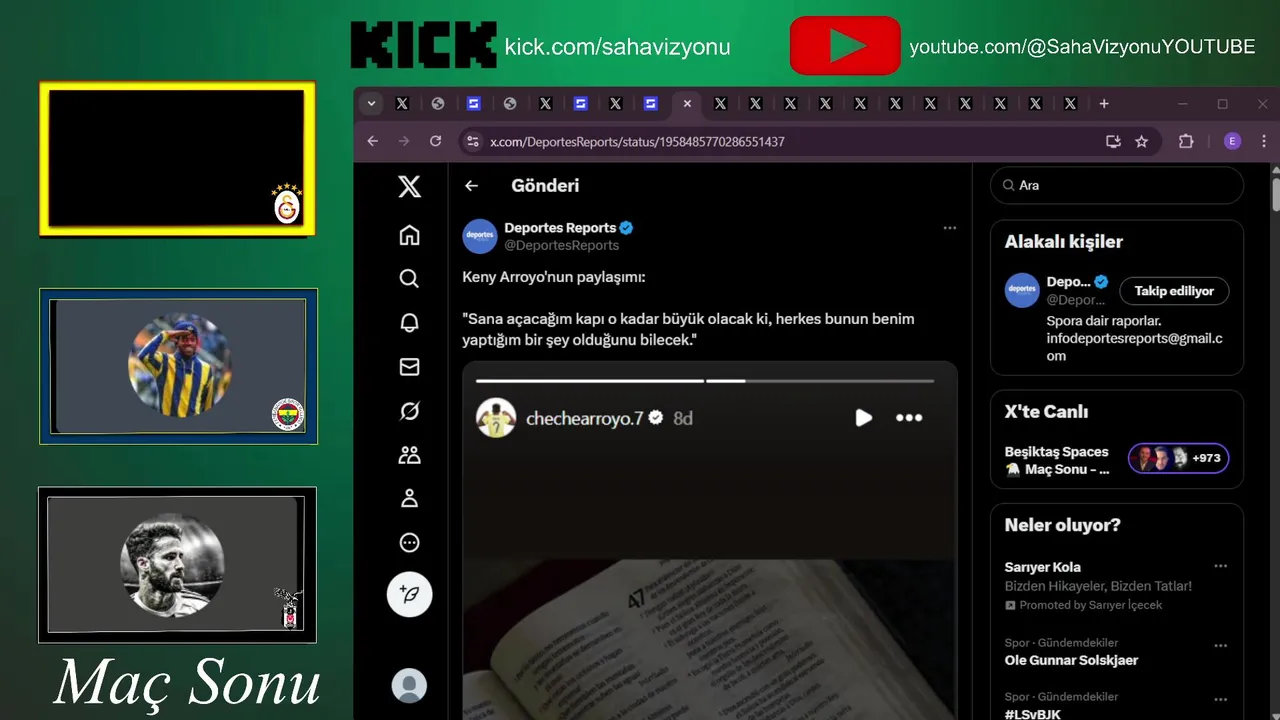Click kick.com/sahavizyonu text
1280x720 pixels.
pyautogui.click(x=617, y=47)
